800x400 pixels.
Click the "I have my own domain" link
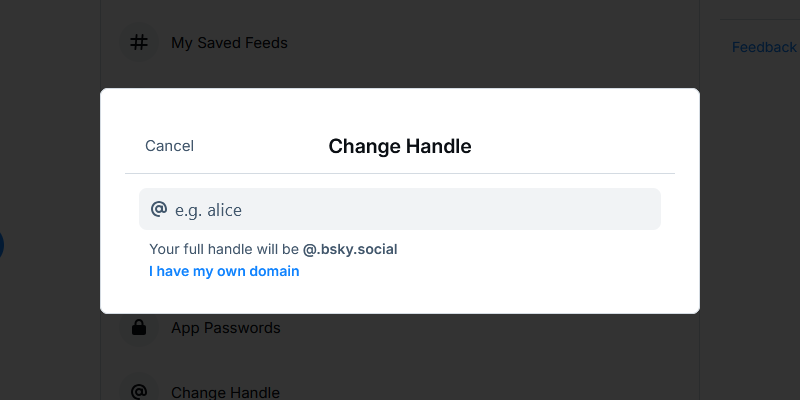click(x=224, y=271)
